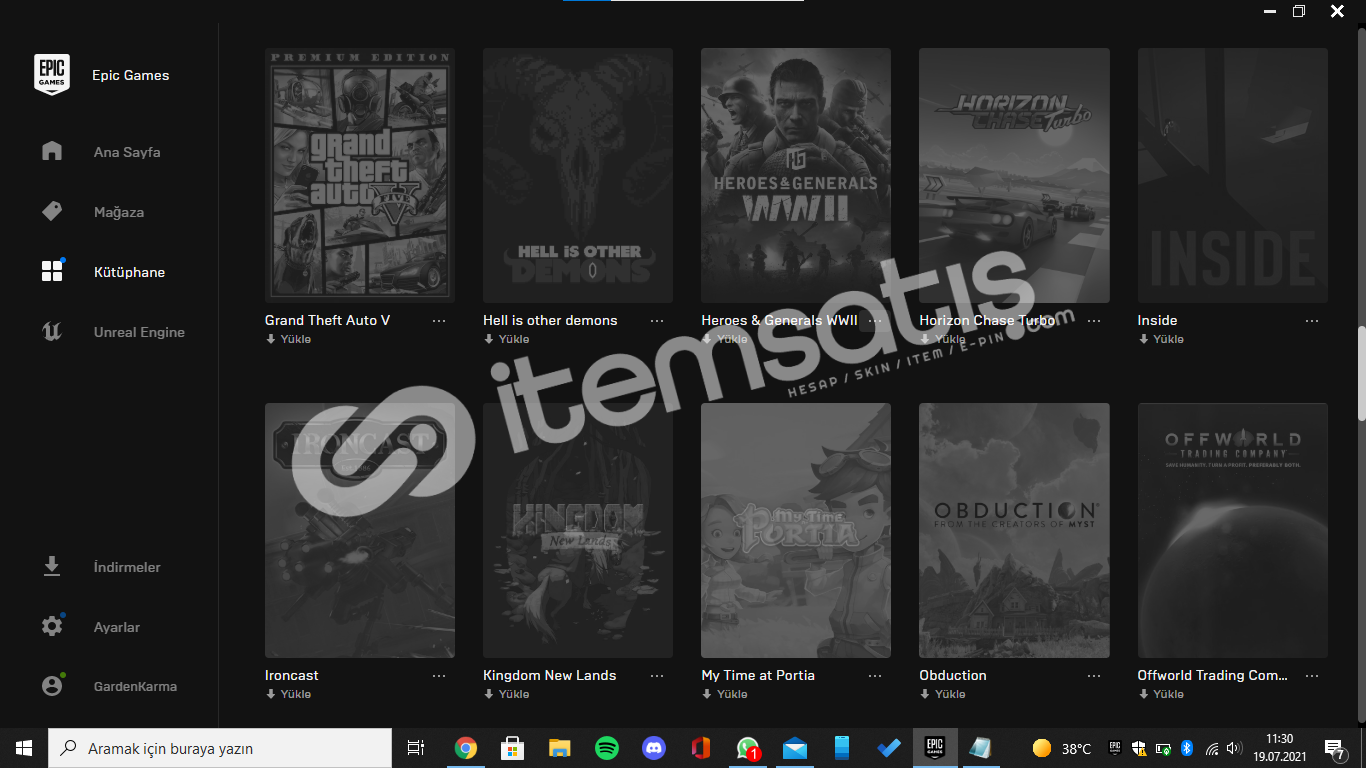Image resolution: width=1366 pixels, height=768 pixels.
Task: Click the volume speaker tray icon
Action: pyautogui.click(x=1233, y=748)
